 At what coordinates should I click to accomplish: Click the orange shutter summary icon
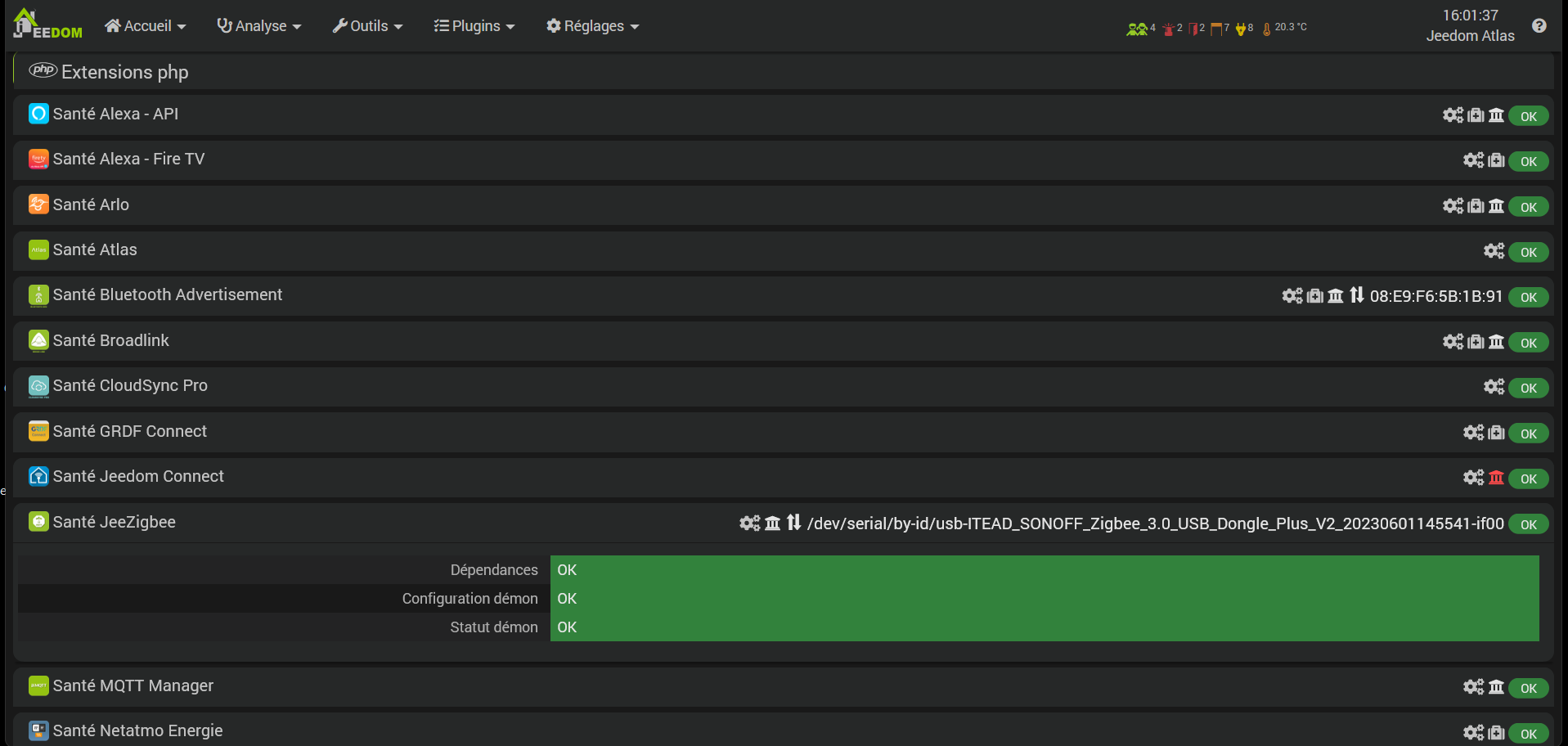click(1216, 29)
